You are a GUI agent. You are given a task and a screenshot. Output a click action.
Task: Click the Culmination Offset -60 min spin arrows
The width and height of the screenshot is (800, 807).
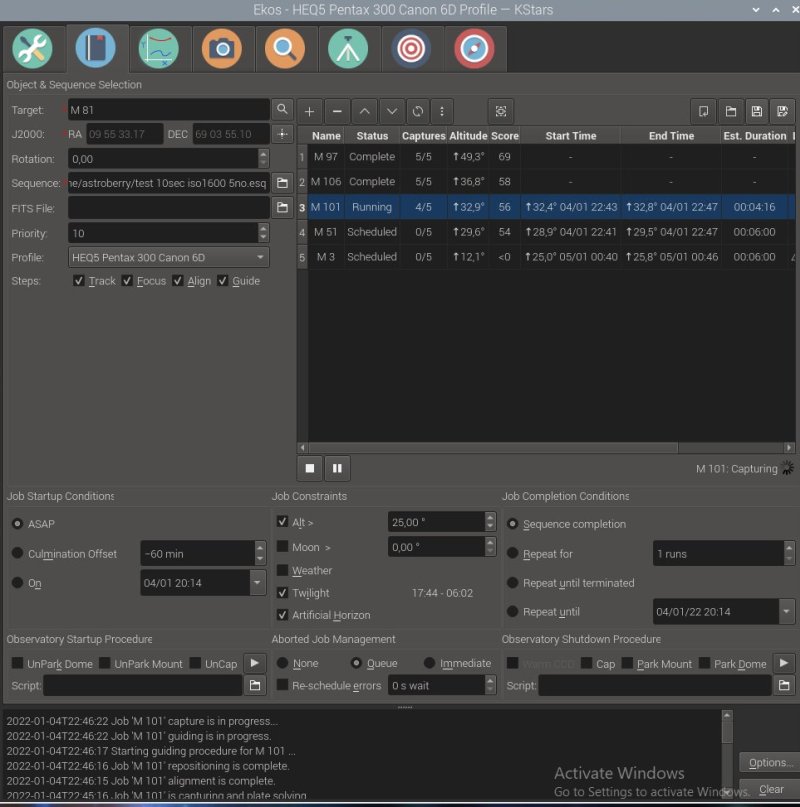(x=260, y=553)
